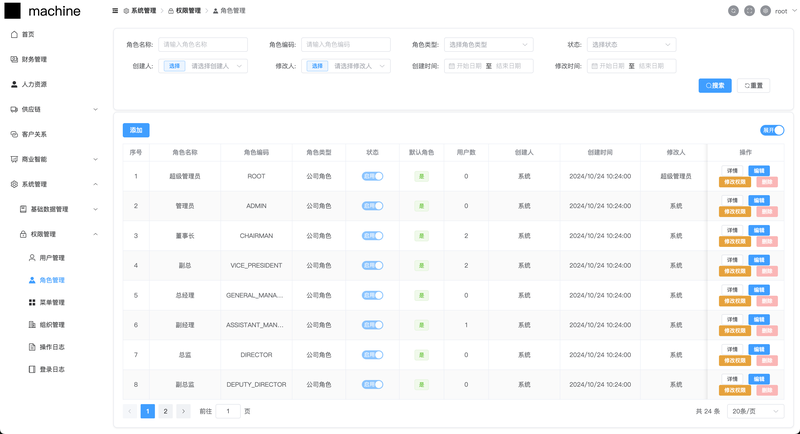Image resolution: width=800 pixels, height=434 pixels.
Task: Open the 状态 dropdown filter
Action: point(632,44)
